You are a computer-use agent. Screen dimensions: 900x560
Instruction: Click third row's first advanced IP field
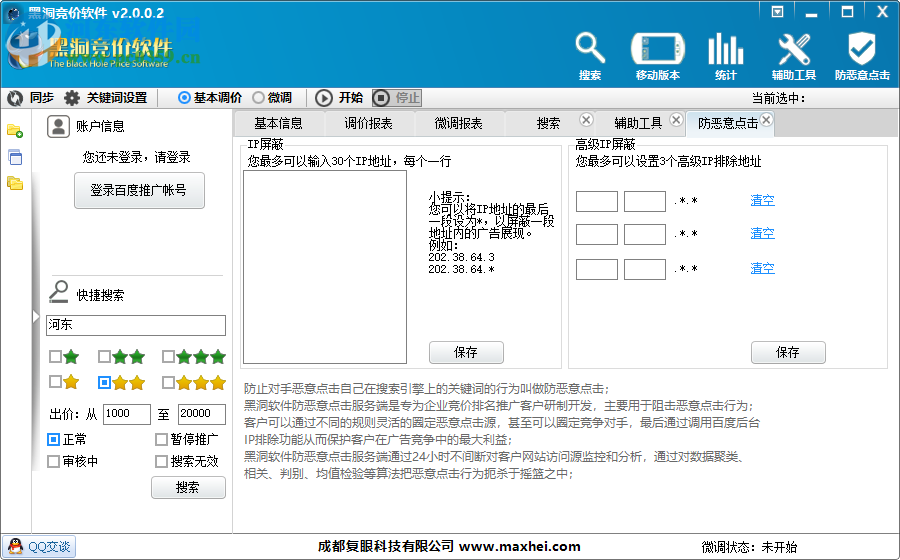tap(597, 269)
